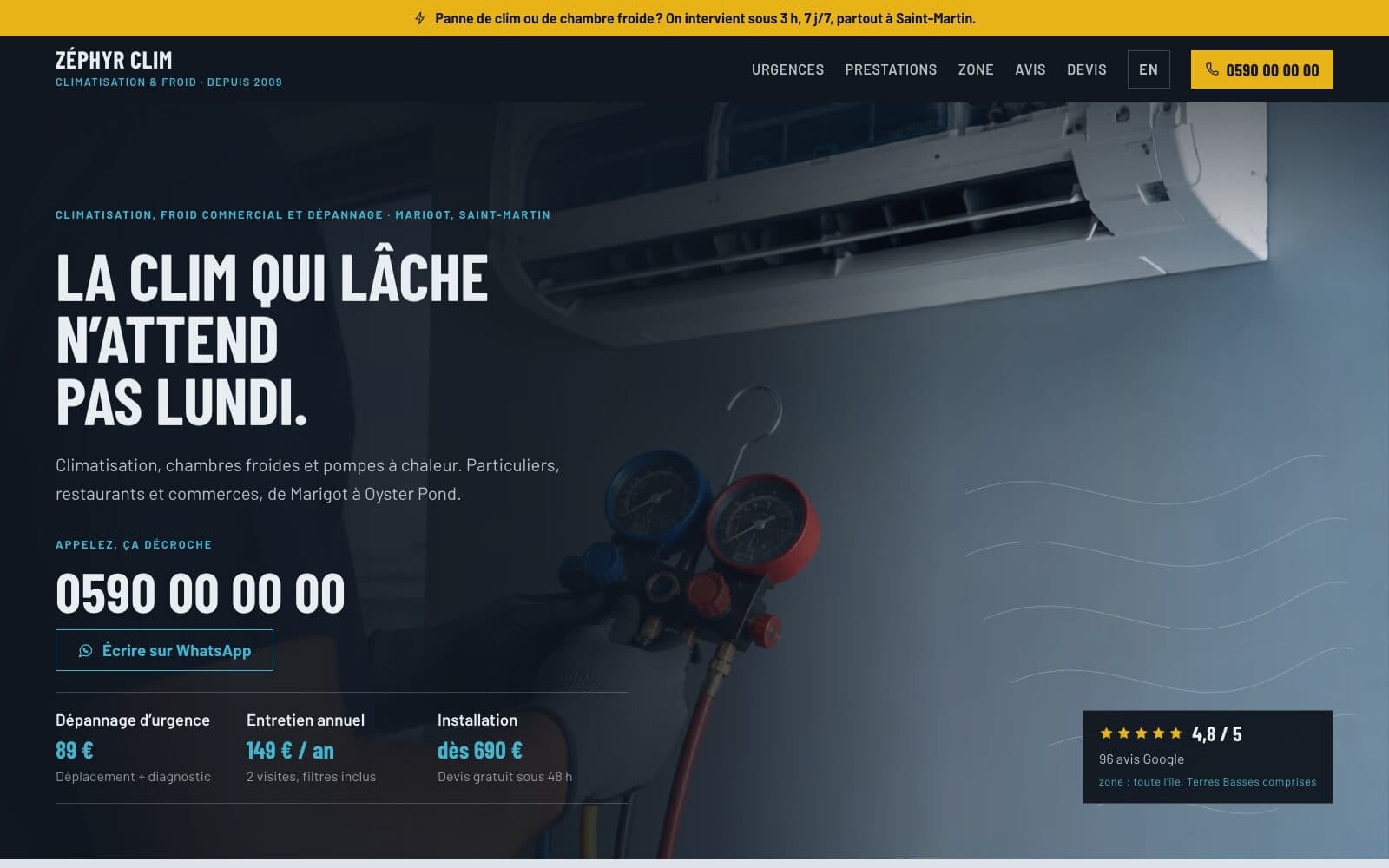Click the dès 690 € price
The height and width of the screenshot is (868, 1389).
[x=480, y=750]
